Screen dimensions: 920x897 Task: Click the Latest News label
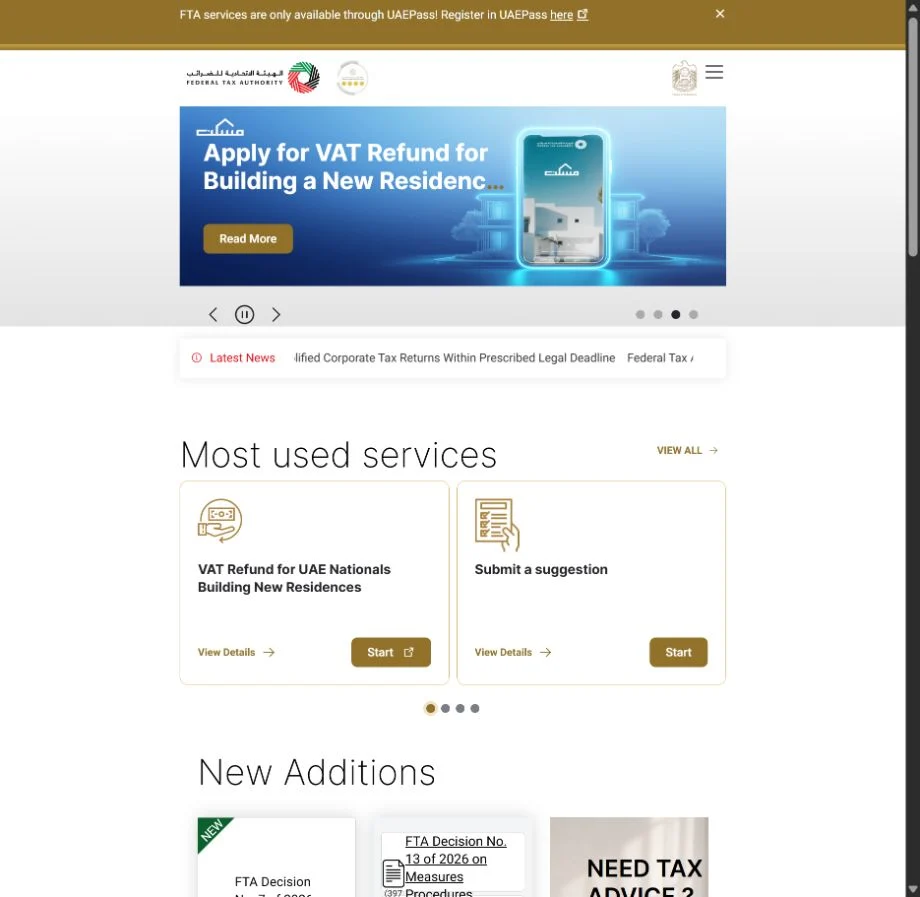[x=242, y=358]
